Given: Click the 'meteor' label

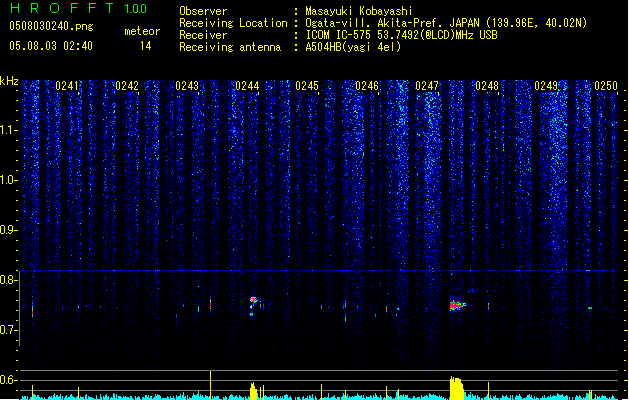Looking at the screenshot, I should [142, 31].
